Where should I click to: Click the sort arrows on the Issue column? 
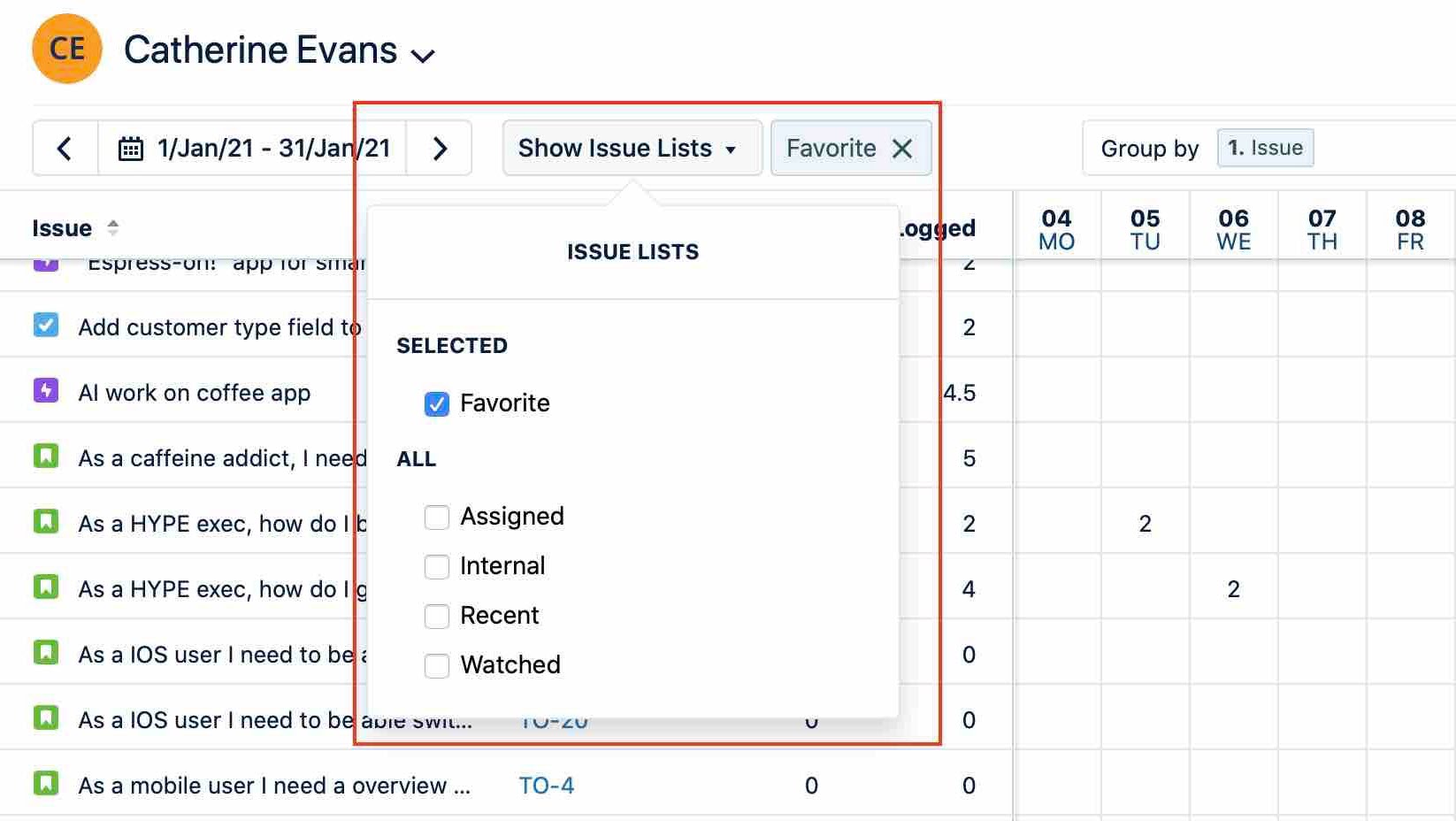pyautogui.click(x=113, y=227)
